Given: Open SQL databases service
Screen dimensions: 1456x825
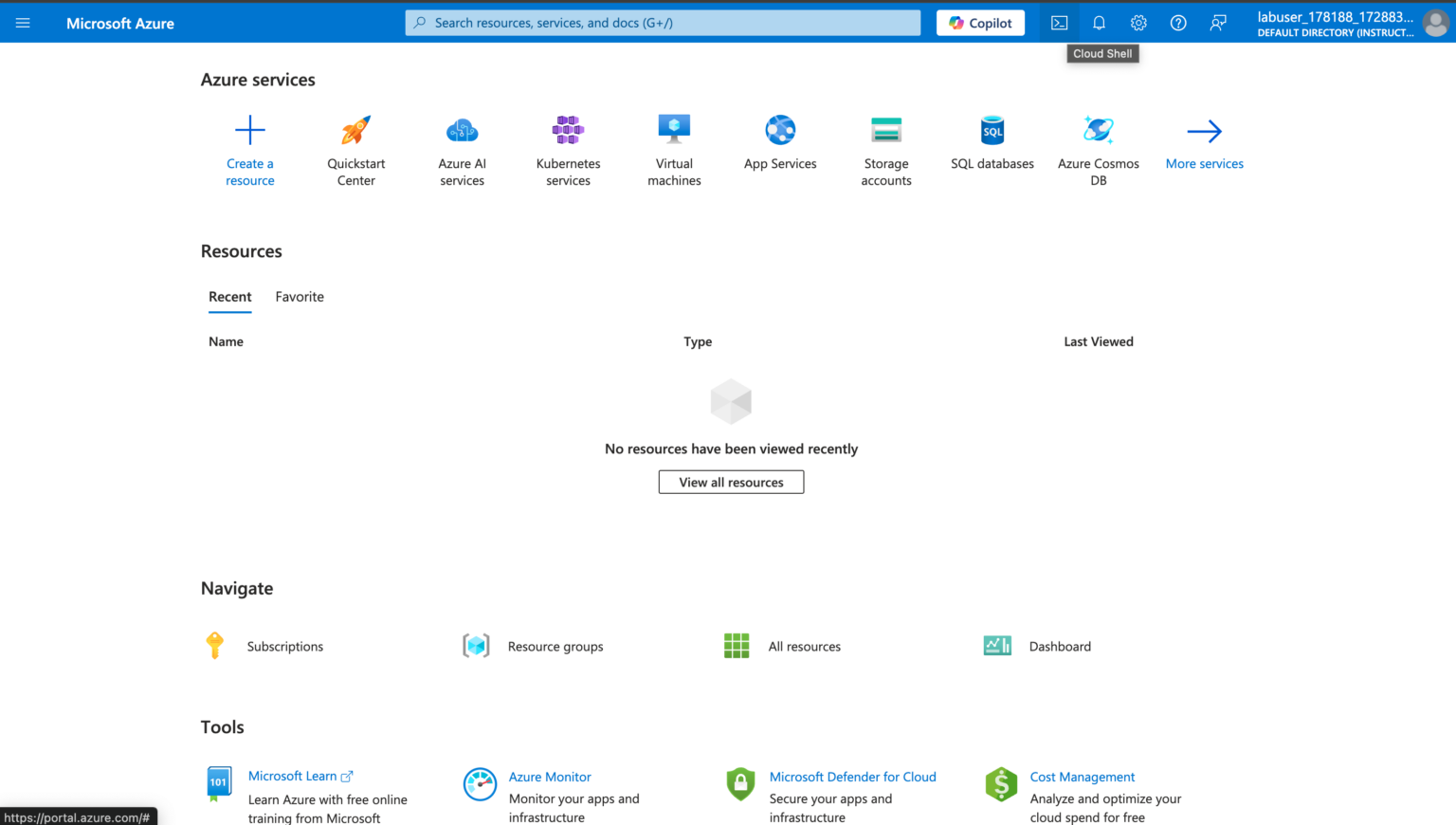Looking at the screenshot, I should 992,147.
